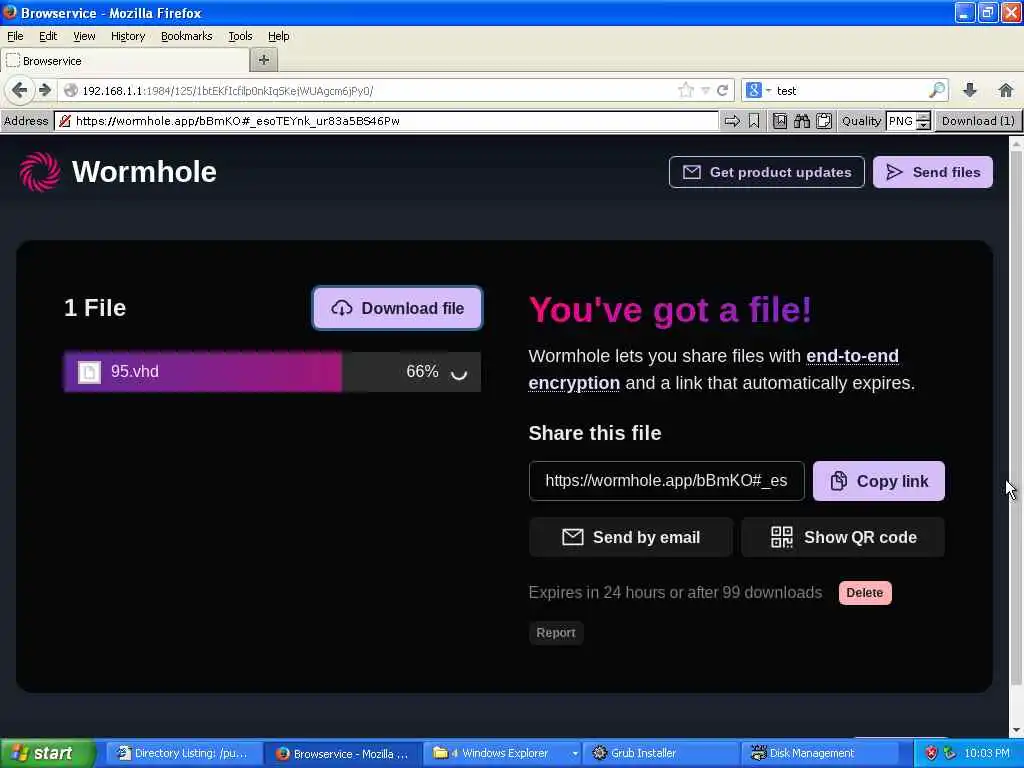
Task: Click the Copy link button
Action: 878,481
